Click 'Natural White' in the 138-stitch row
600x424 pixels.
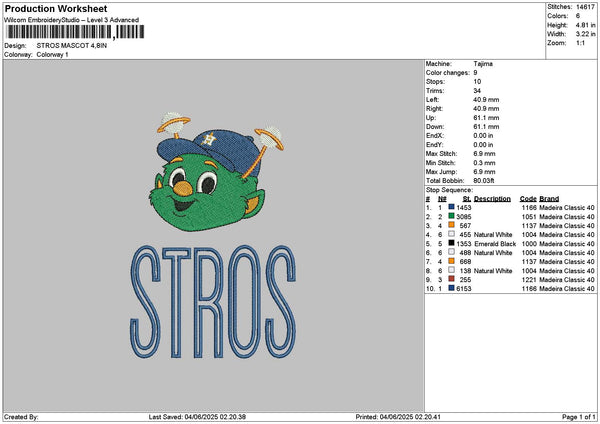coord(493,271)
